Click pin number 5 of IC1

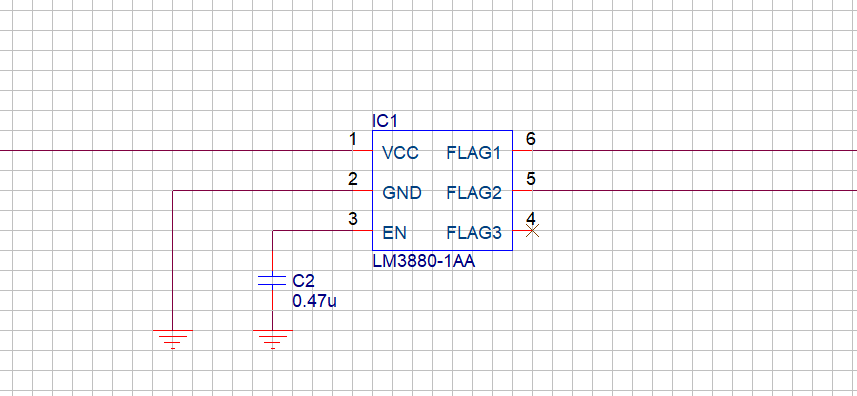(x=531, y=179)
